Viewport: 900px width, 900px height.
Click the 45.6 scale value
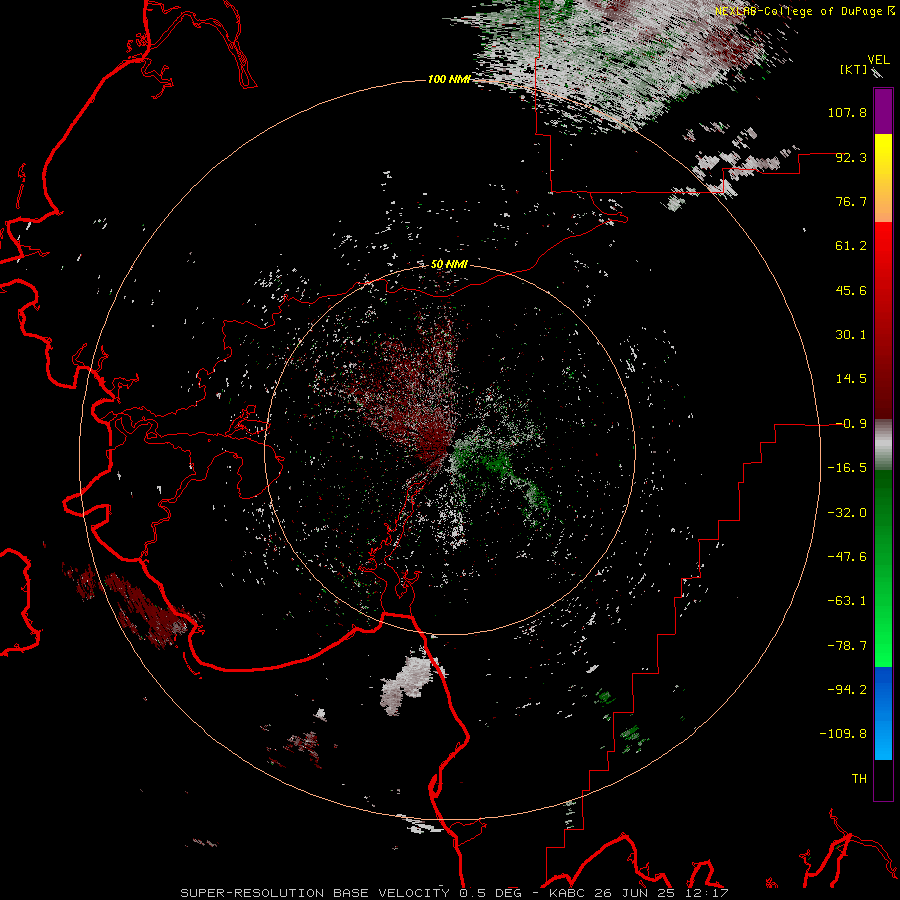click(851, 290)
